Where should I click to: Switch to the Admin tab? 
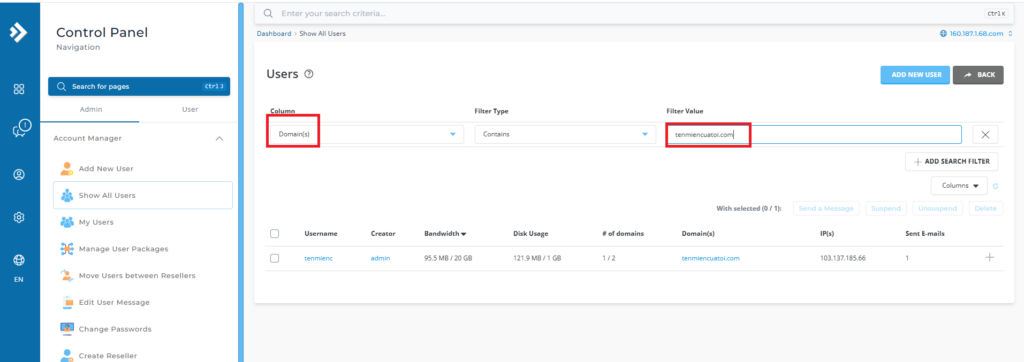[x=91, y=109]
